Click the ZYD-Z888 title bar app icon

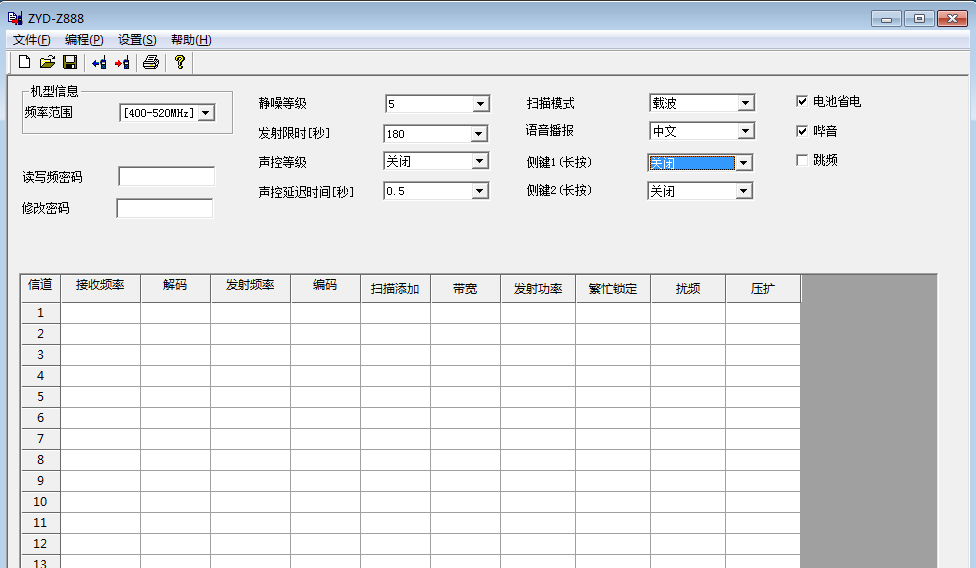[15, 17]
